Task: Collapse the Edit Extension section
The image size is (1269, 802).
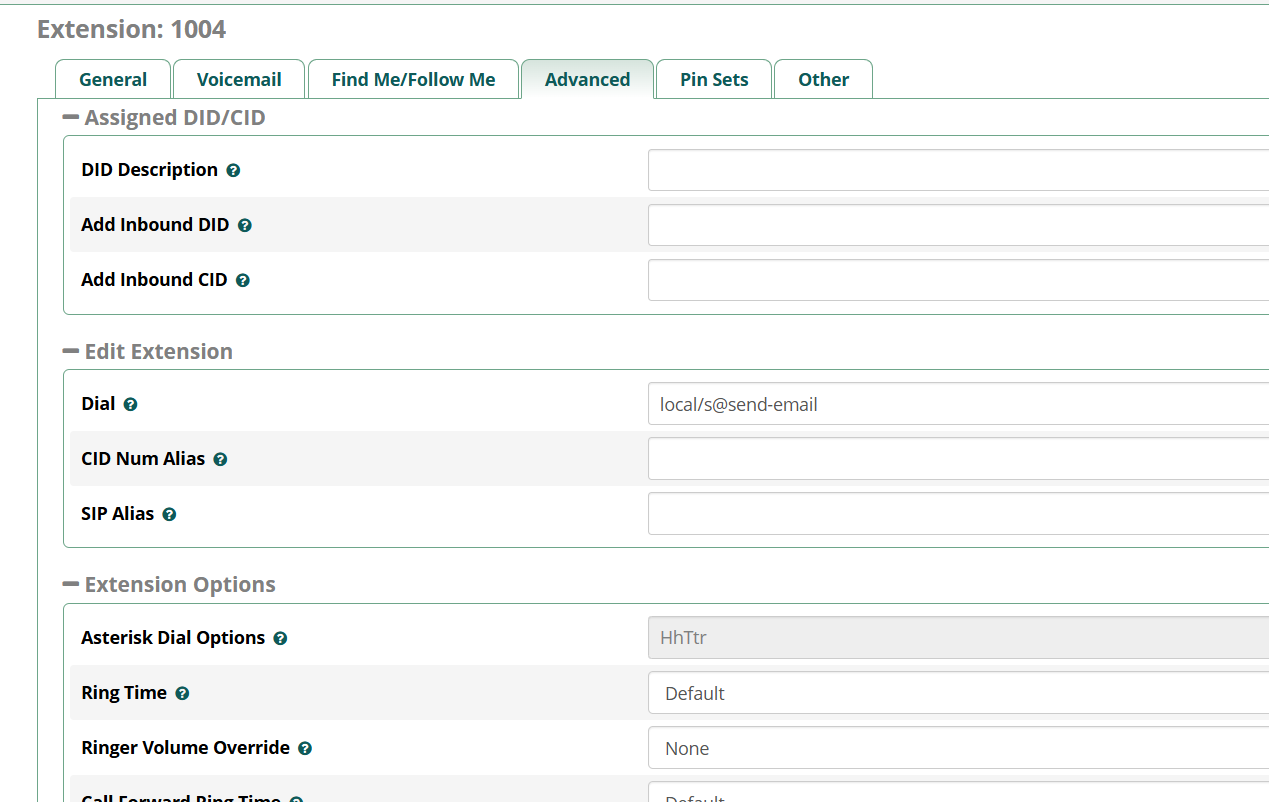Action: [x=71, y=352]
